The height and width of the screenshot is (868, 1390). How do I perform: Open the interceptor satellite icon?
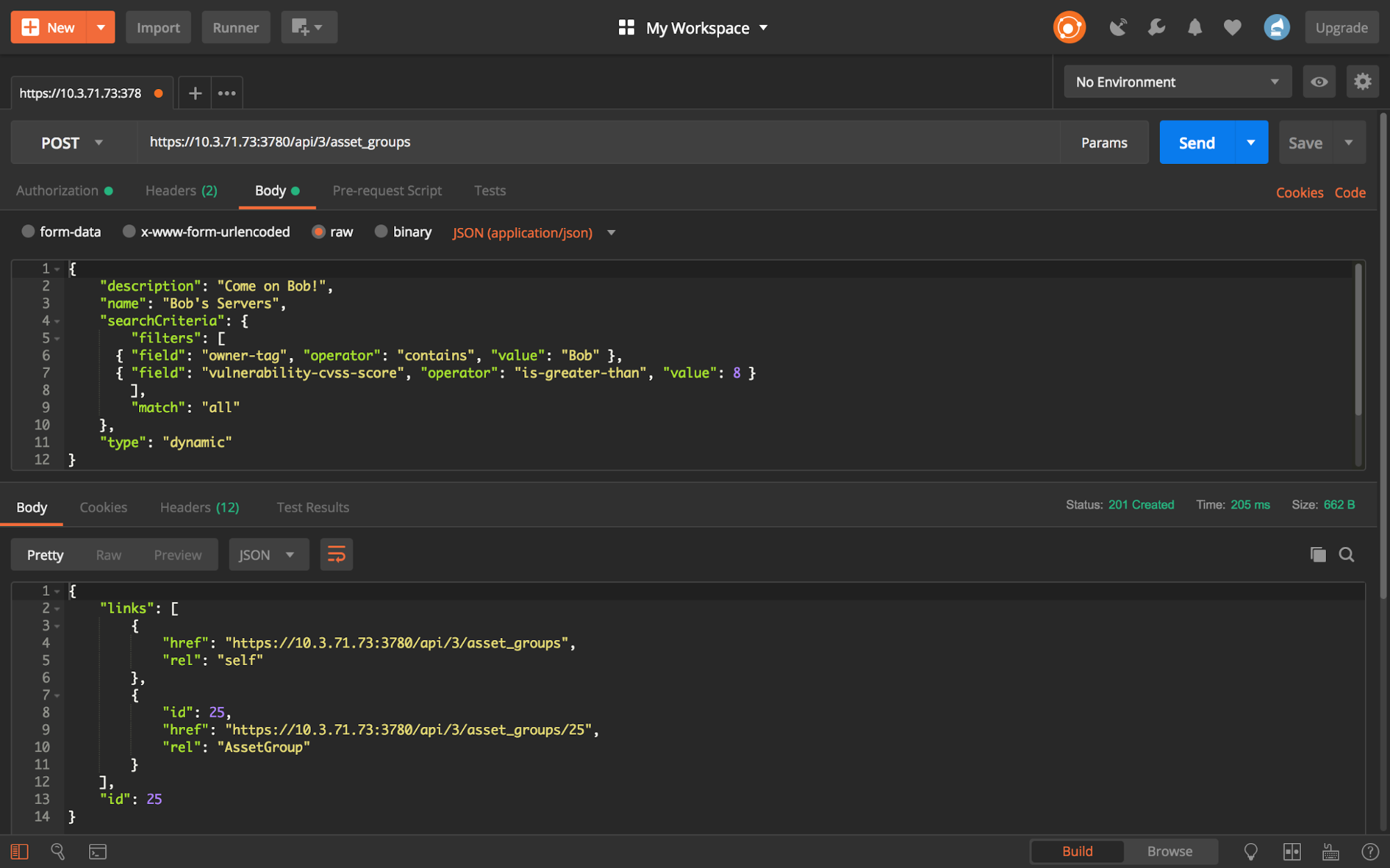(x=1117, y=28)
